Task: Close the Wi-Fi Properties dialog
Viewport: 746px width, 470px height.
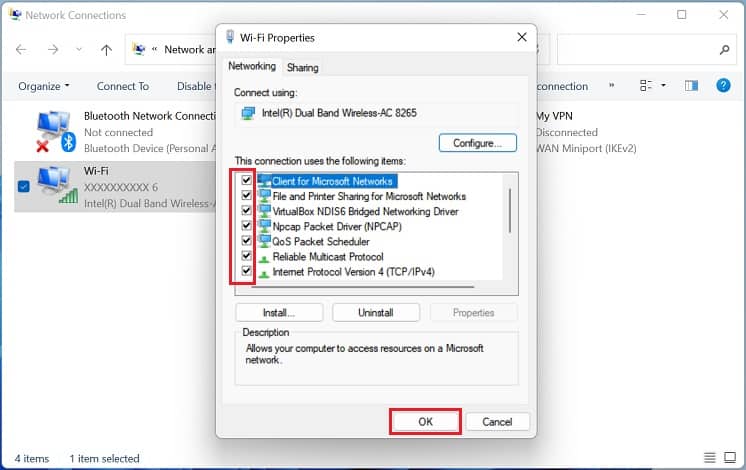Action: tap(522, 37)
